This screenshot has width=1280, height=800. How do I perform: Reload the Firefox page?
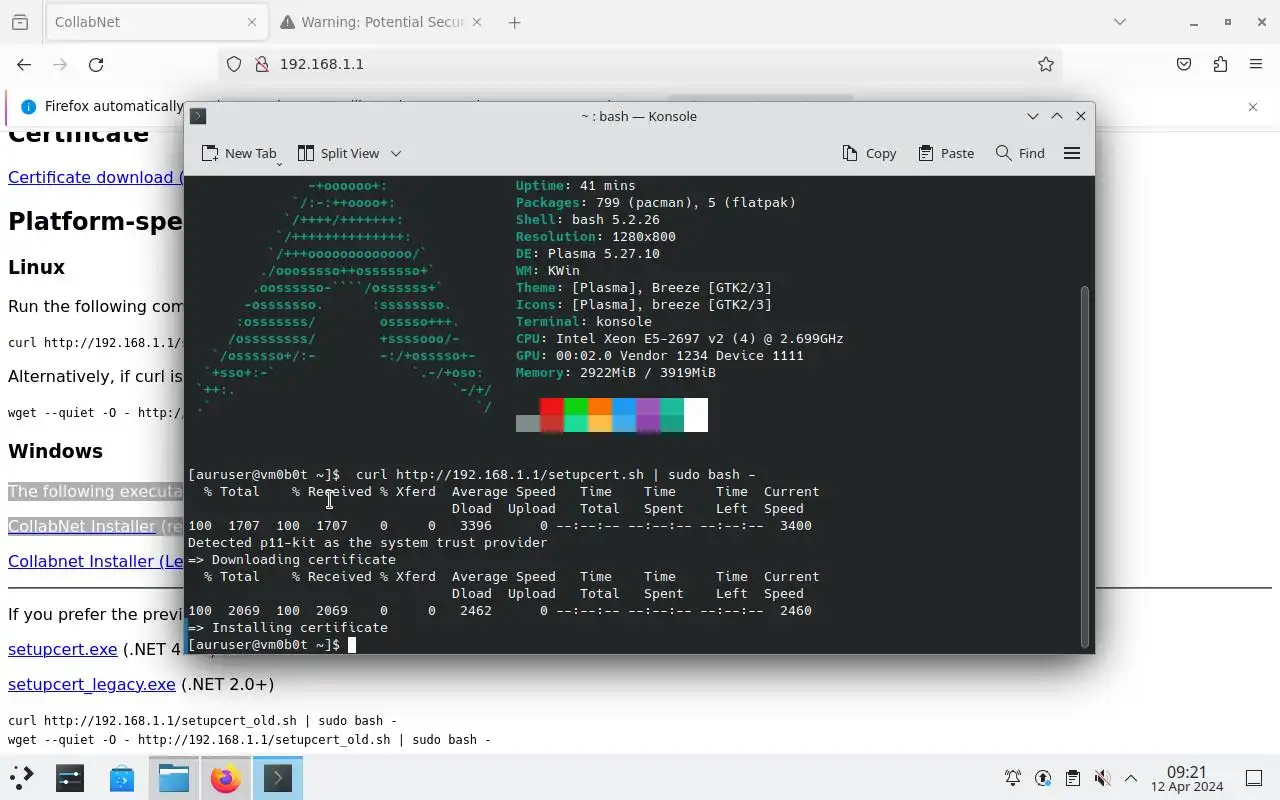96,64
